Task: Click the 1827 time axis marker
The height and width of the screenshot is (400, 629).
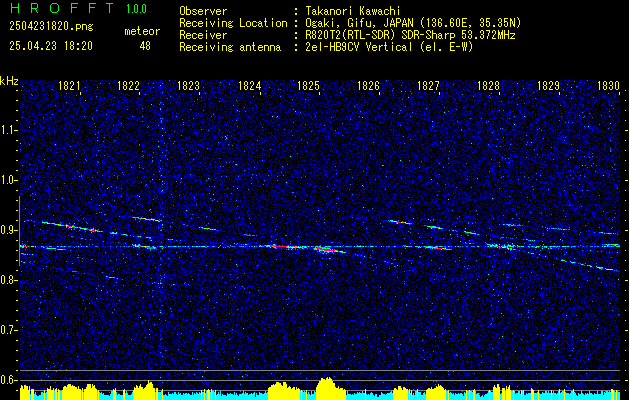Action: [428, 86]
